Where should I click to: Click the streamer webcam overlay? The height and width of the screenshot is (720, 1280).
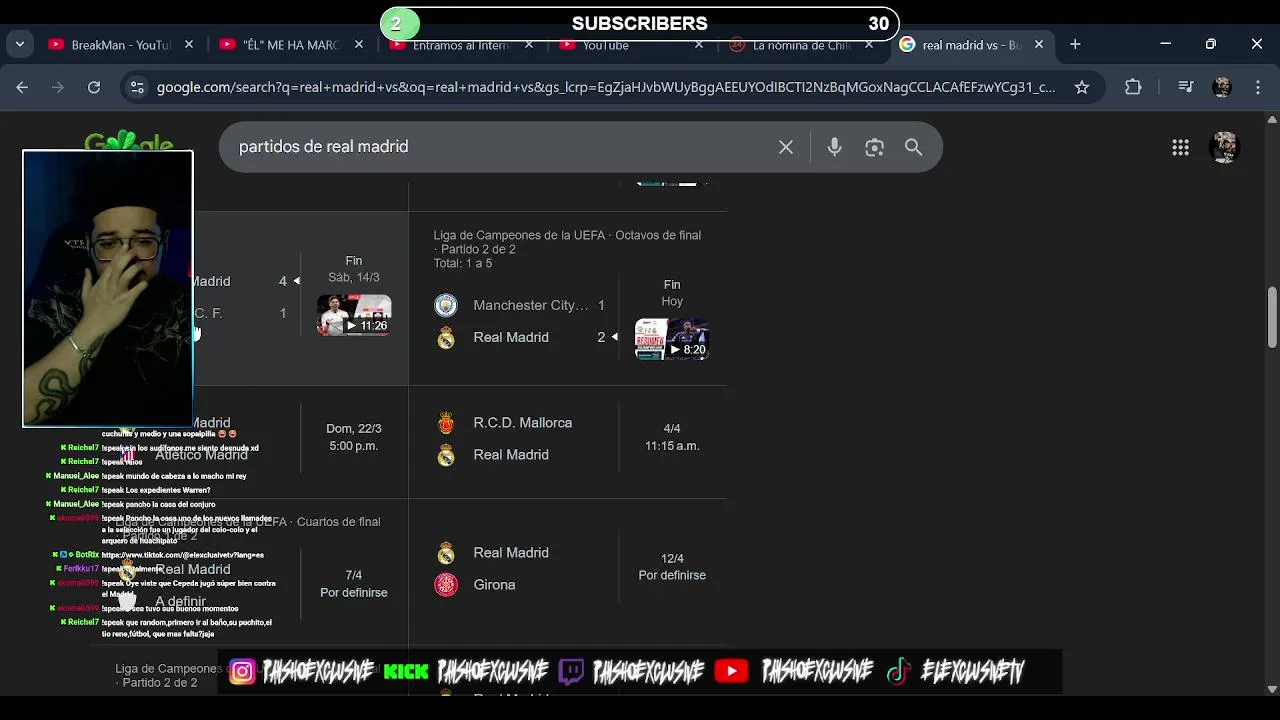[x=108, y=289]
